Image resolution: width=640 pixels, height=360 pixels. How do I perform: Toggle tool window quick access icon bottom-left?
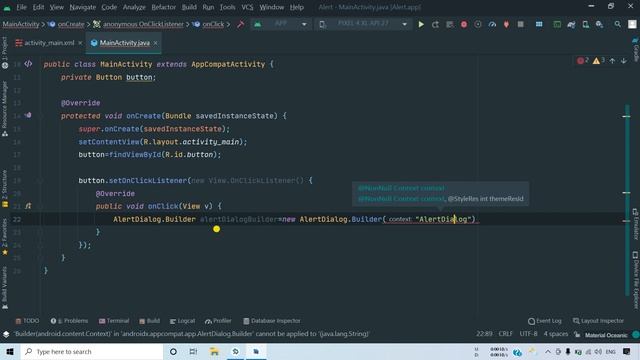6,334
